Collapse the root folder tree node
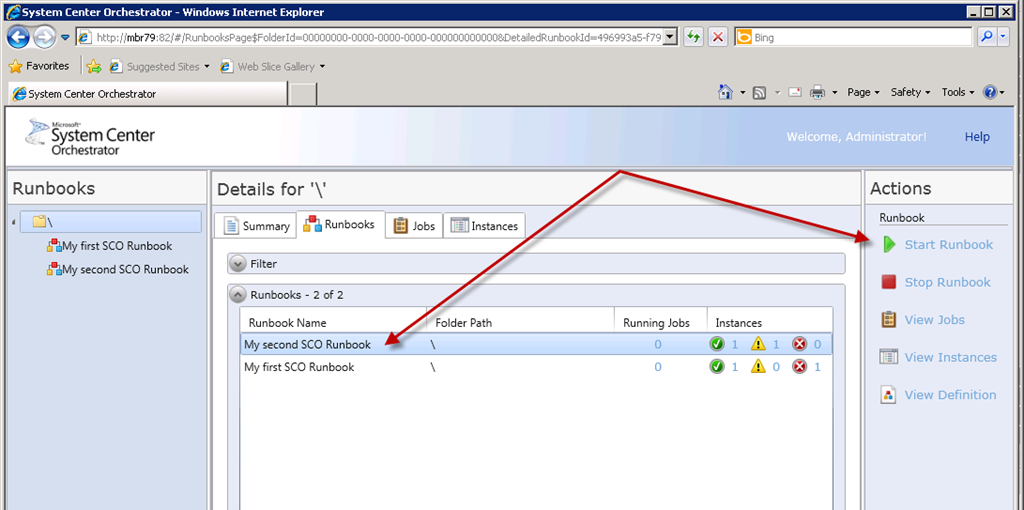The image size is (1024, 510). pos(14,222)
